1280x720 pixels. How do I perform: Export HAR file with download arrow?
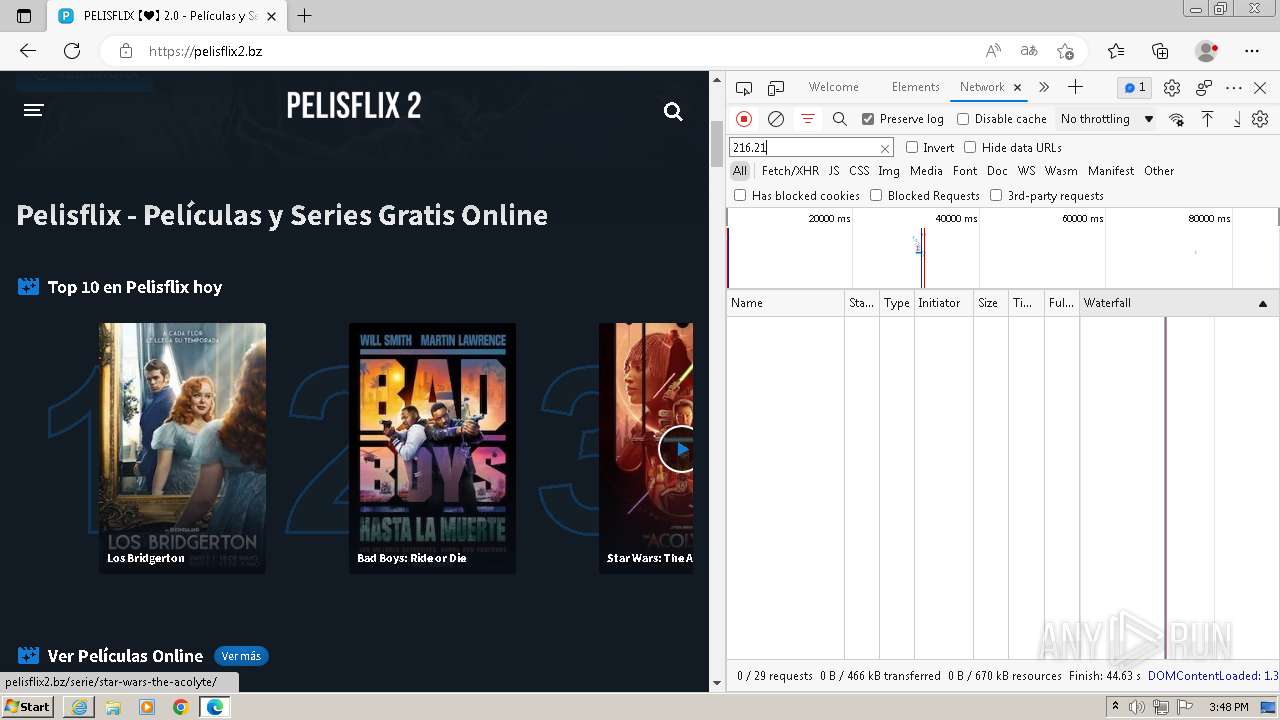[x=1236, y=119]
